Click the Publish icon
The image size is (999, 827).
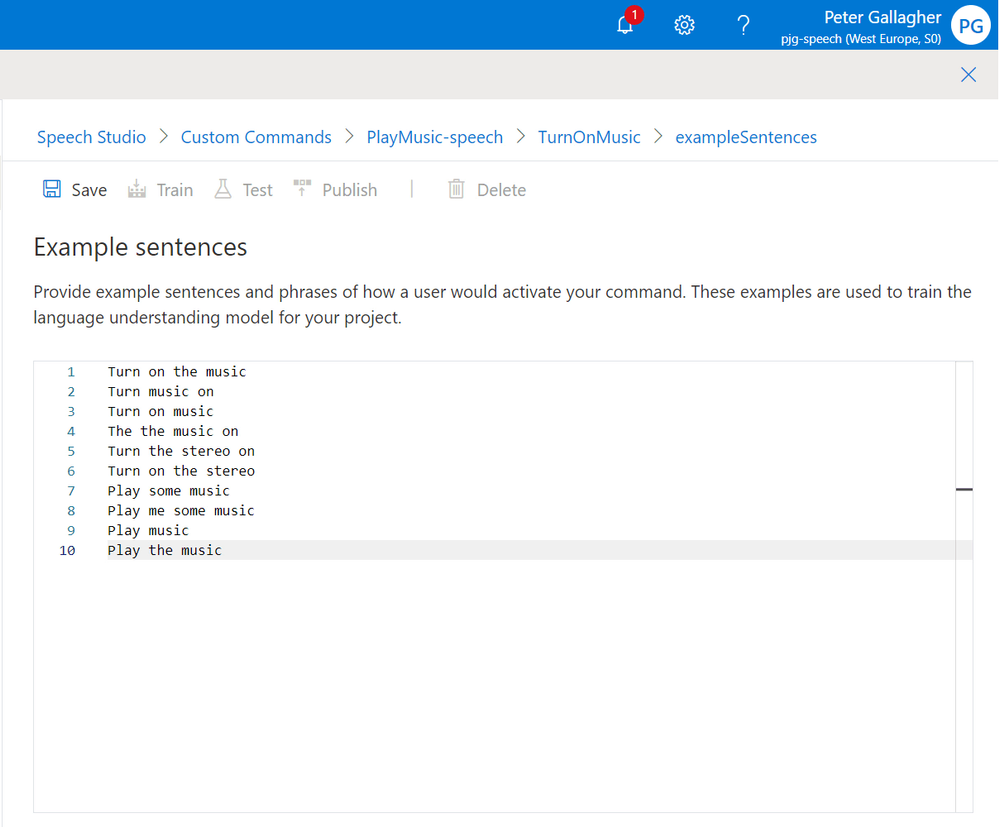[302, 188]
